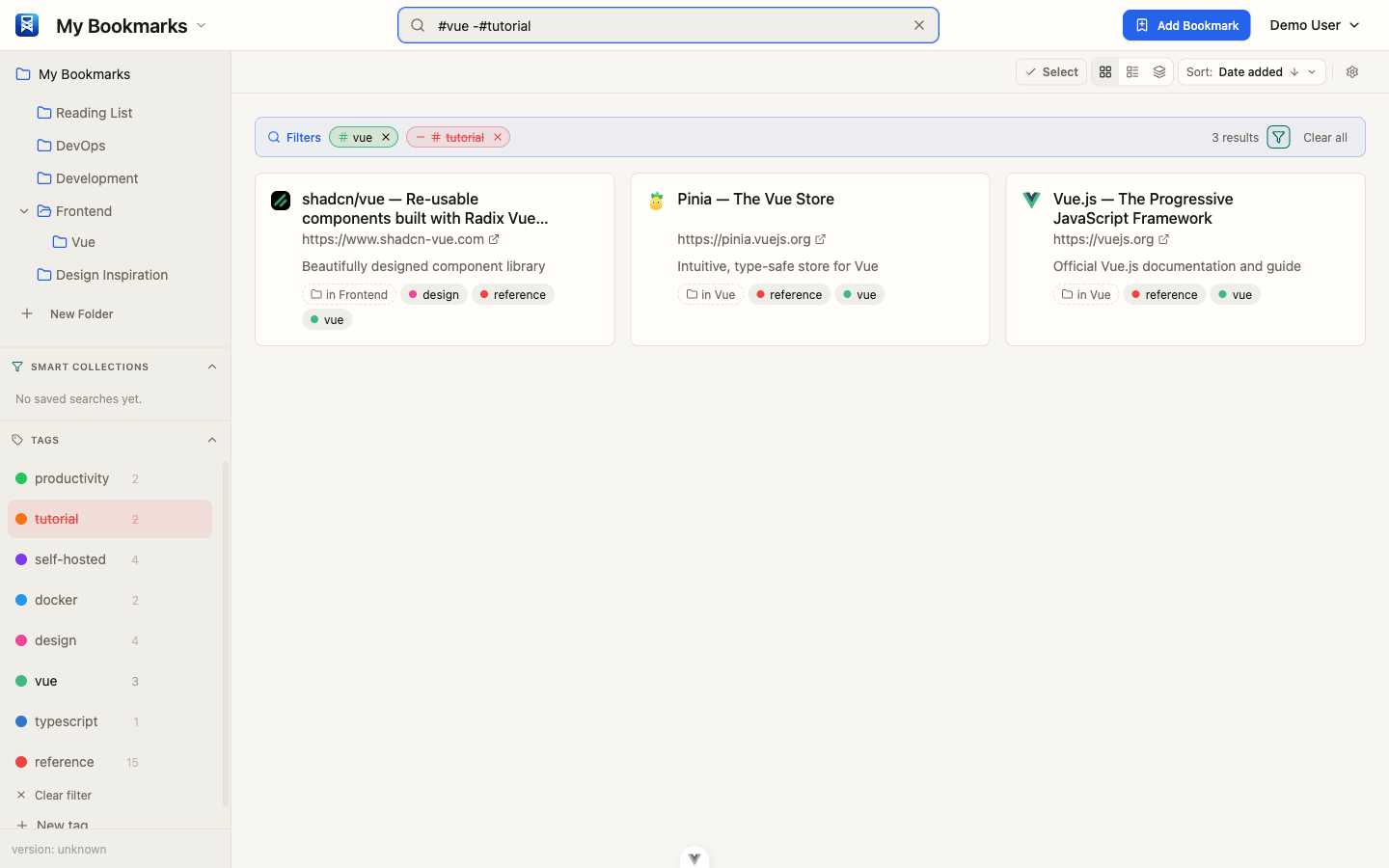The image size is (1389, 868).
Task: Filter by the reference tag in sidebar
Action: pos(110,762)
